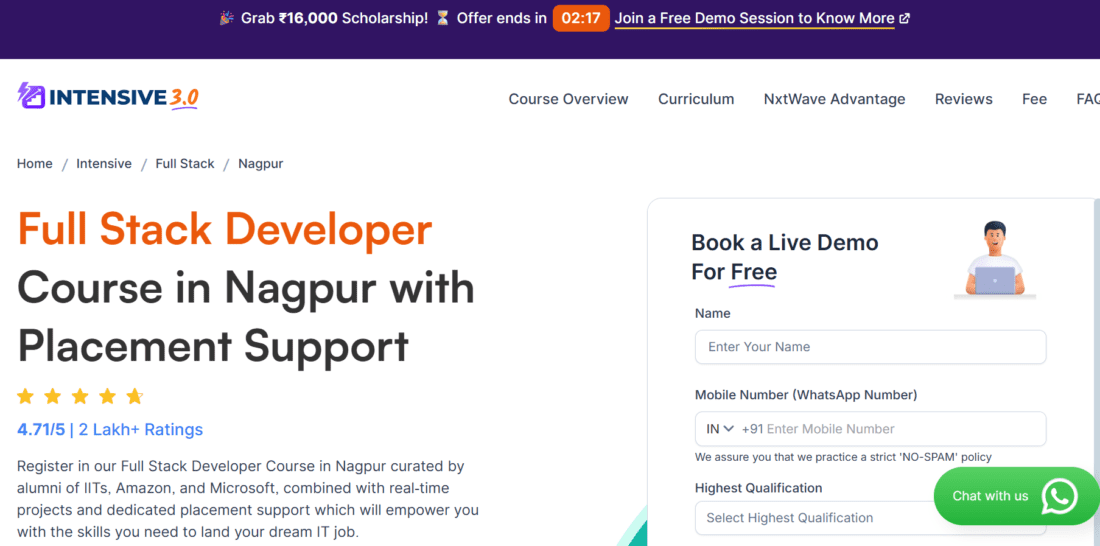Click the Enter Your Name field
Screen dimensions: 1100x546
click(870, 347)
